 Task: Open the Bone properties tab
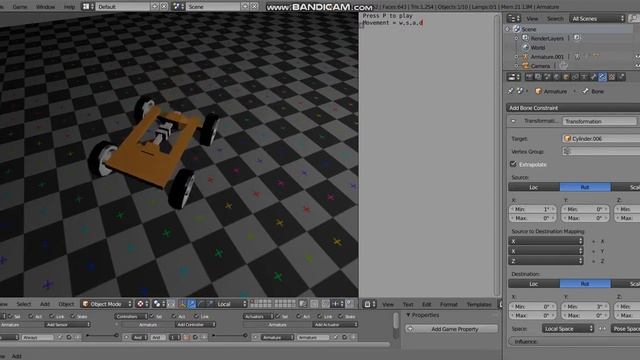click(593, 77)
